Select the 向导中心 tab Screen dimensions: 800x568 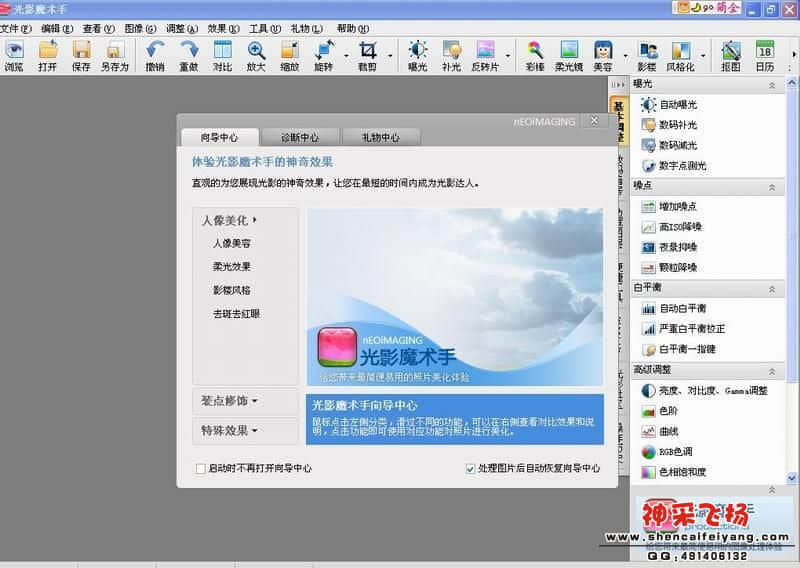(x=219, y=137)
